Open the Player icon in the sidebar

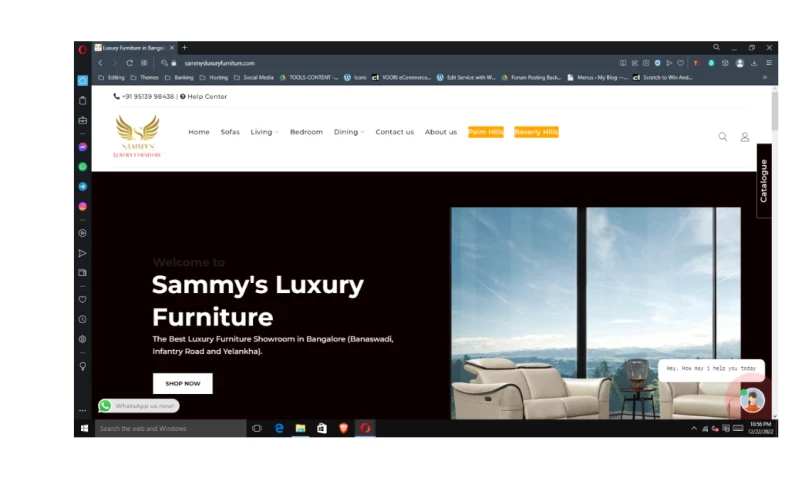(83, 233)
